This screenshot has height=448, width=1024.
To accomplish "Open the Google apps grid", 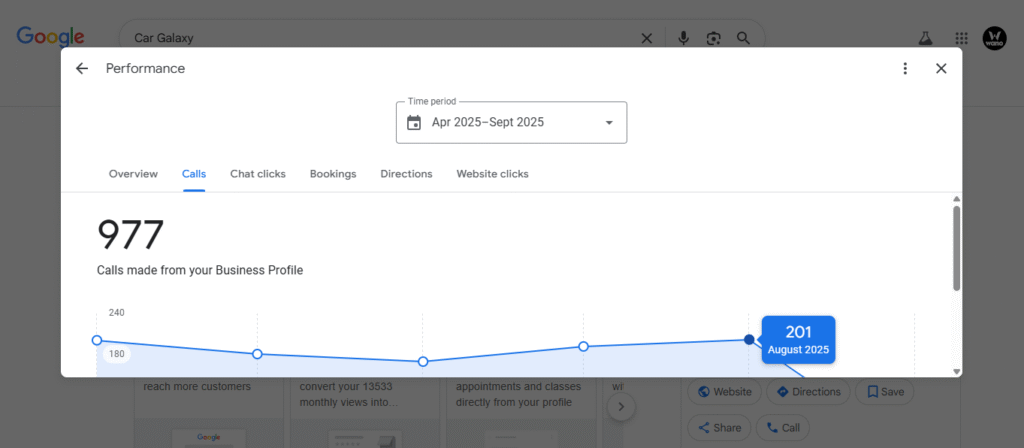I will [x=961, y=38].
